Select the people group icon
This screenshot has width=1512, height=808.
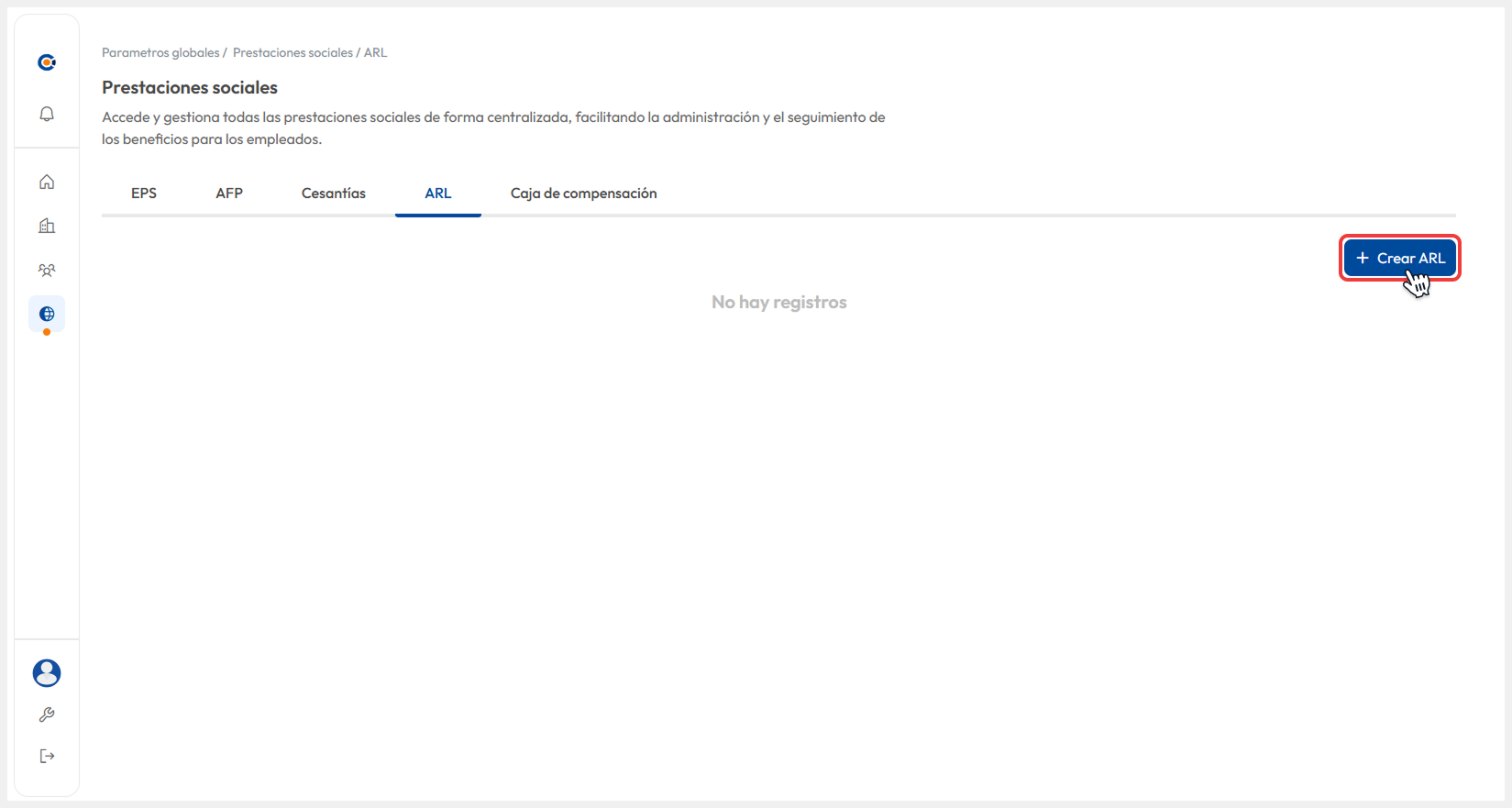[x=47, y=270]
